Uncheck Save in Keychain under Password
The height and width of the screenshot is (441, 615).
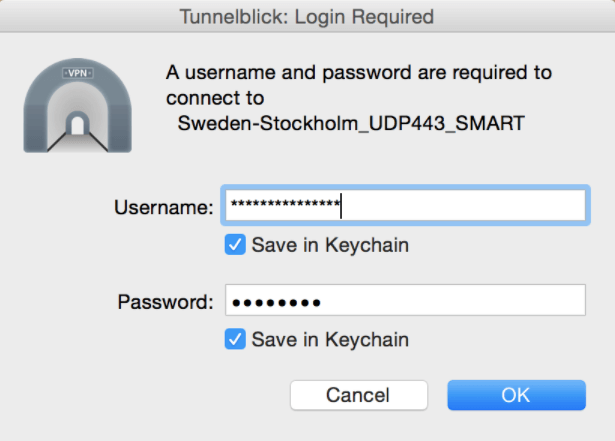click(x=235, y=339)
